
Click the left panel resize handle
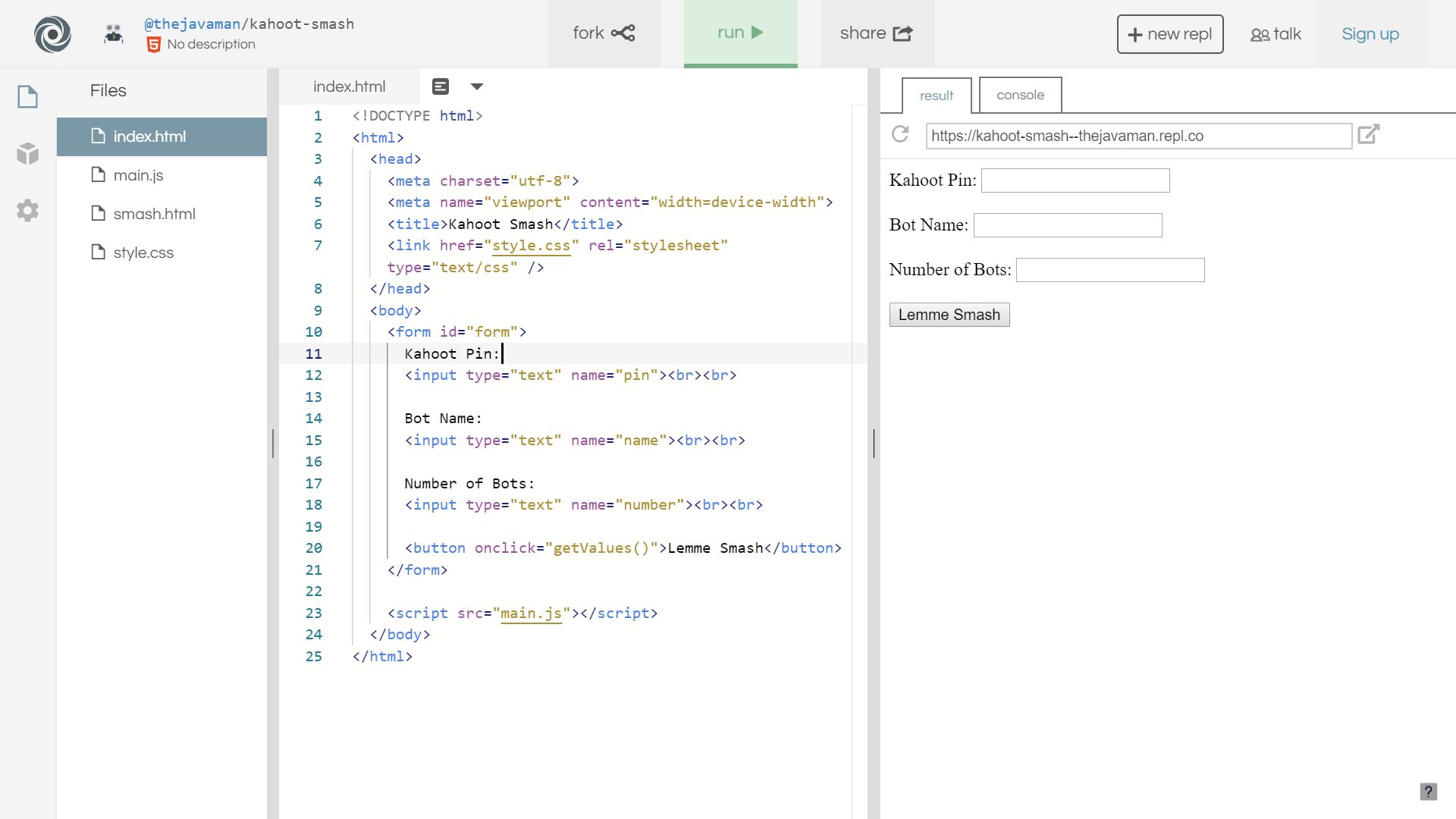tap(273, 443)
